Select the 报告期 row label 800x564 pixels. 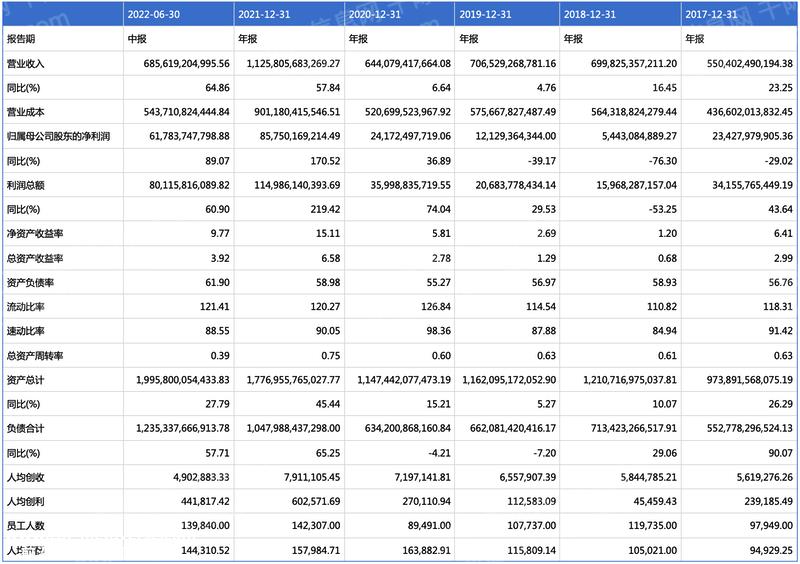pos(21,39)
